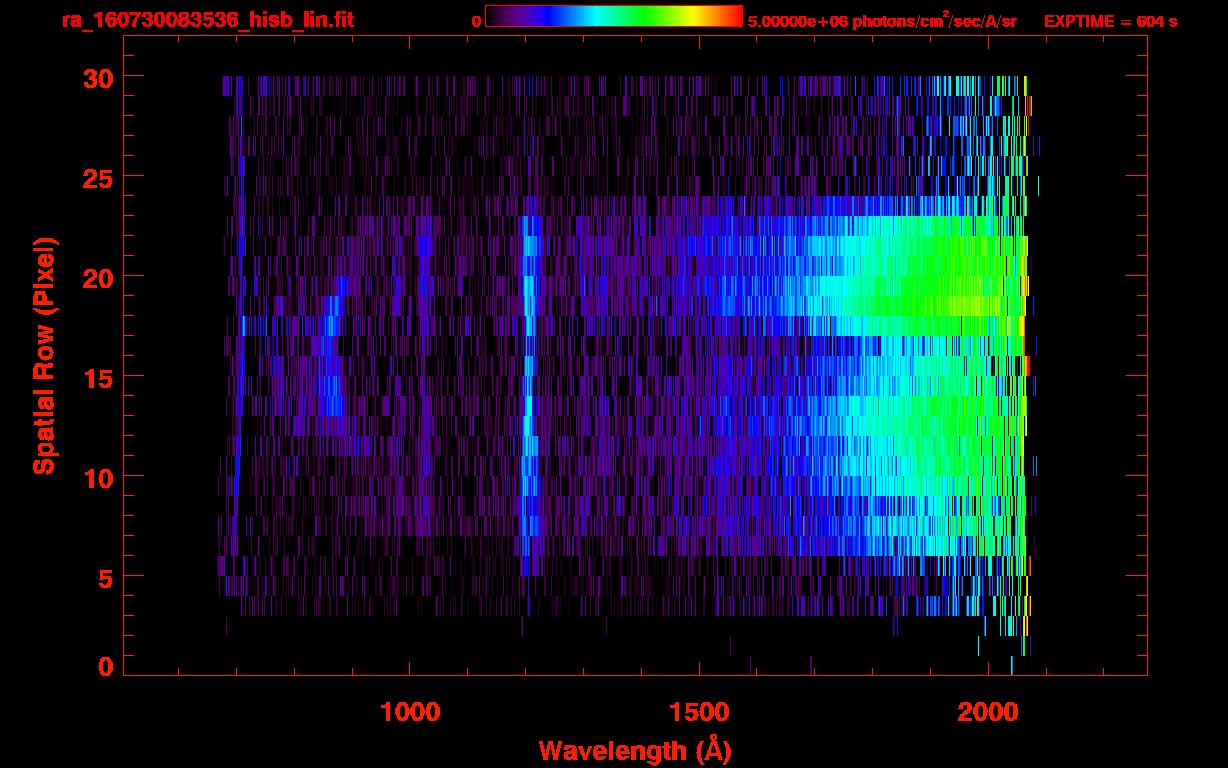Click the bright vertical emission line near 1200 Å

(x=528, y=380)
